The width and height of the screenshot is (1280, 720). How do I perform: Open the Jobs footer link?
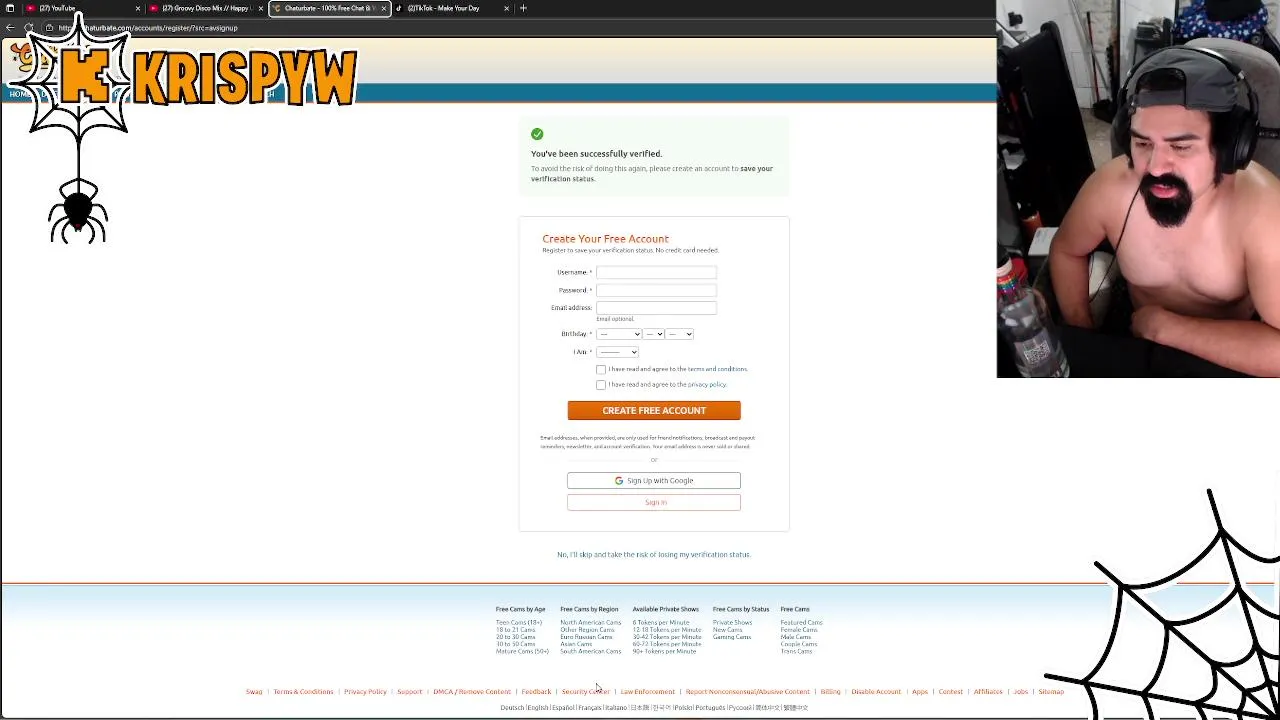1020,692
